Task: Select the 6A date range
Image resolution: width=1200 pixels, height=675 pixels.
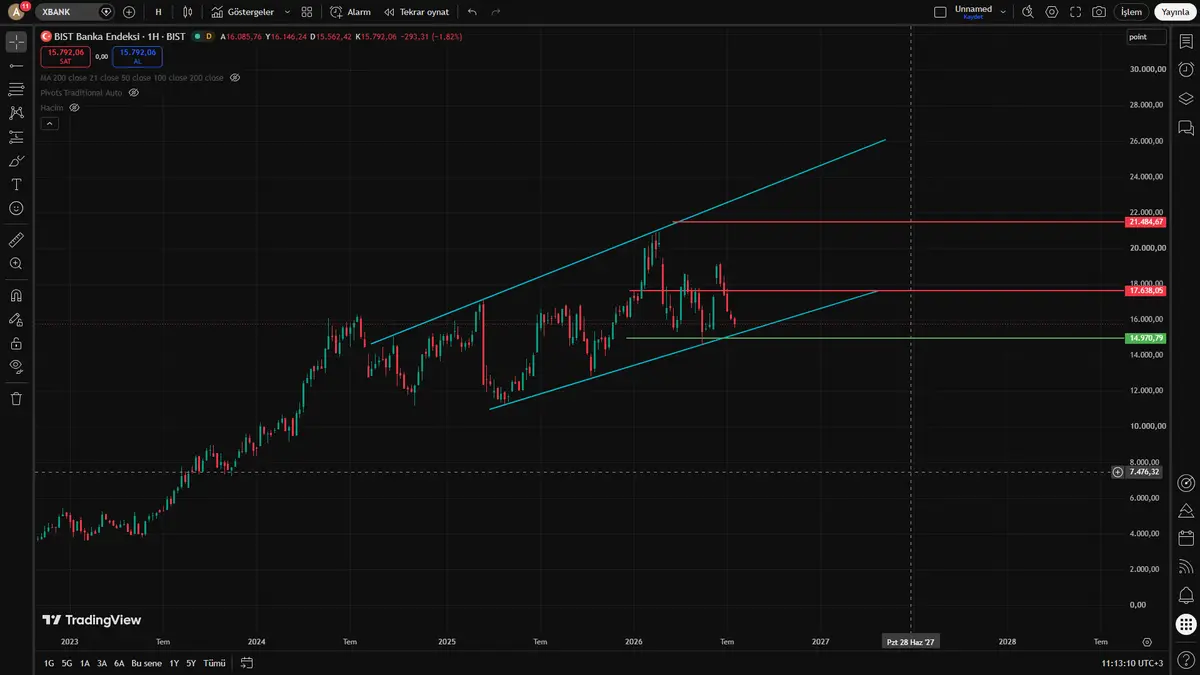Action: (x=119, y=663)
